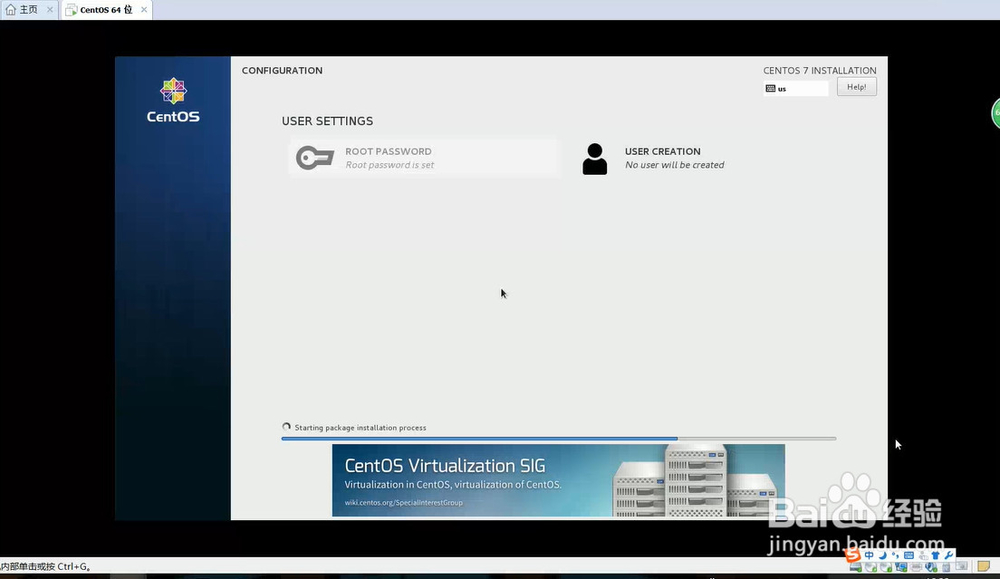Click the Help! button
The height and width of the screenshot is (579, 1000).
click(857, 87)
